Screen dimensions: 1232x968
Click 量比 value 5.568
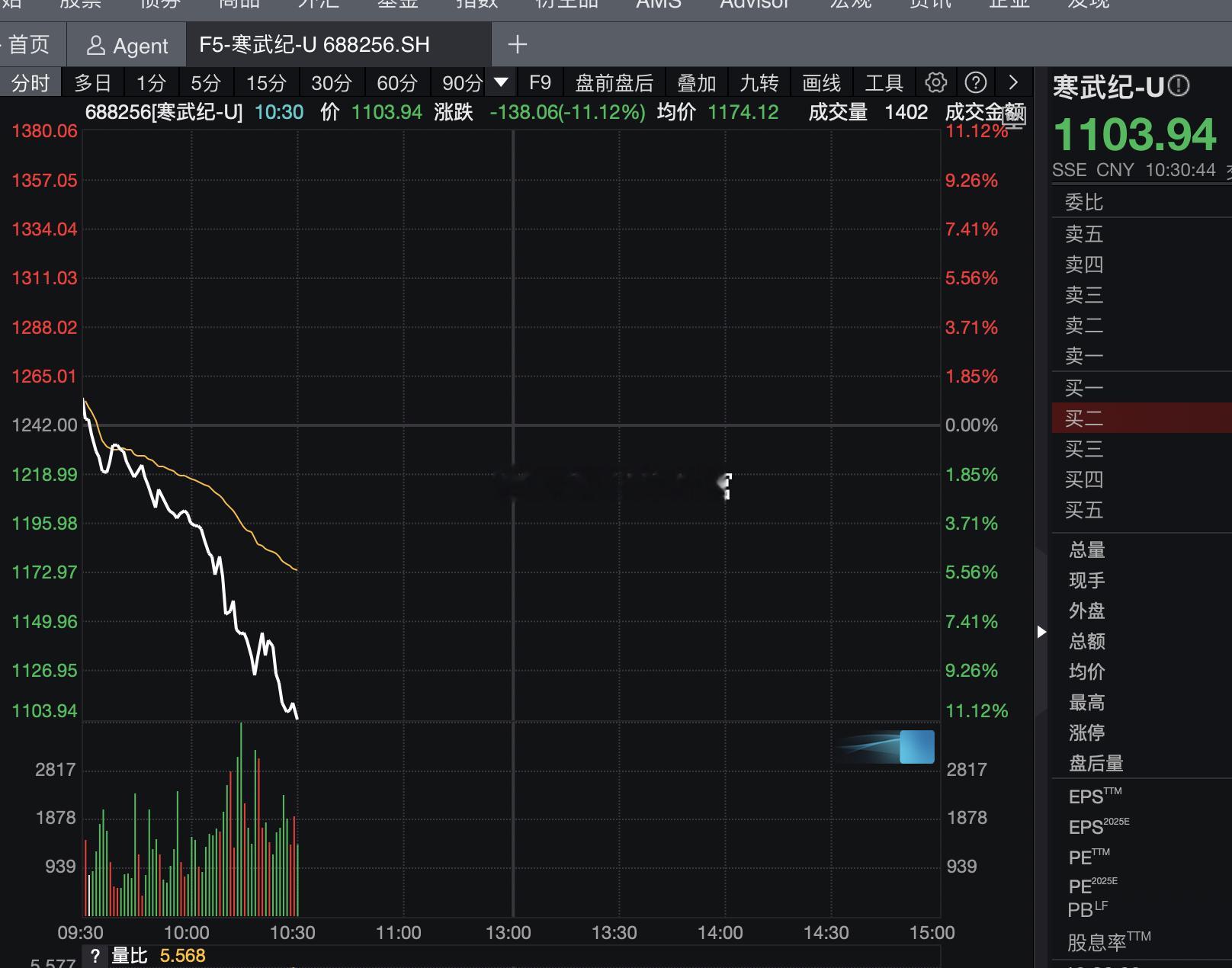[x=182, y=956]
